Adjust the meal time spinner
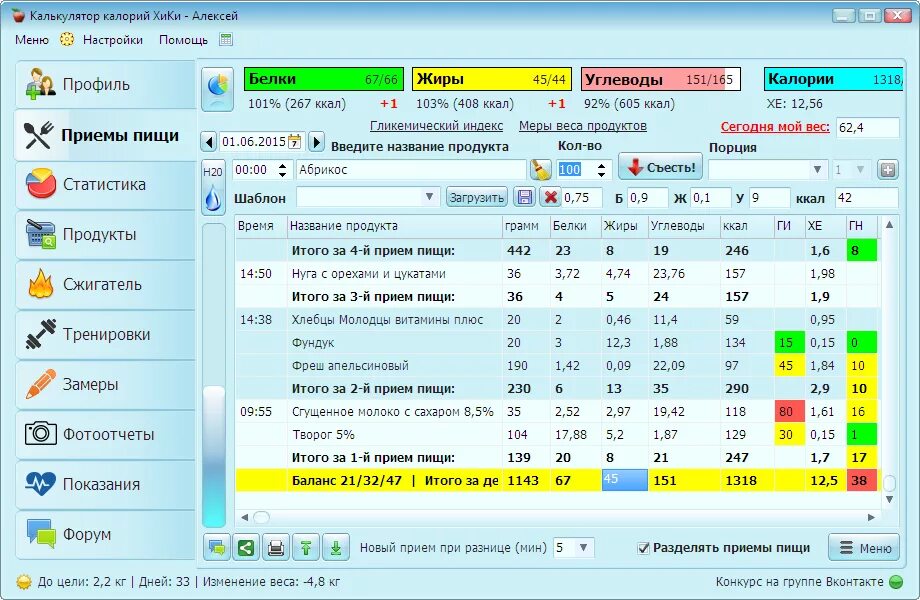 tap(283, 170)
